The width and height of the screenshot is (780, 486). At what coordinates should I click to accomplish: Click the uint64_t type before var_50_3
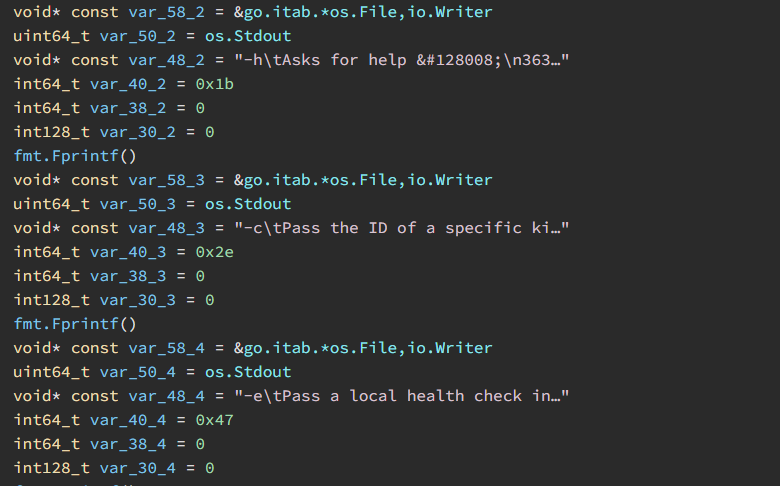coord(51,204)
